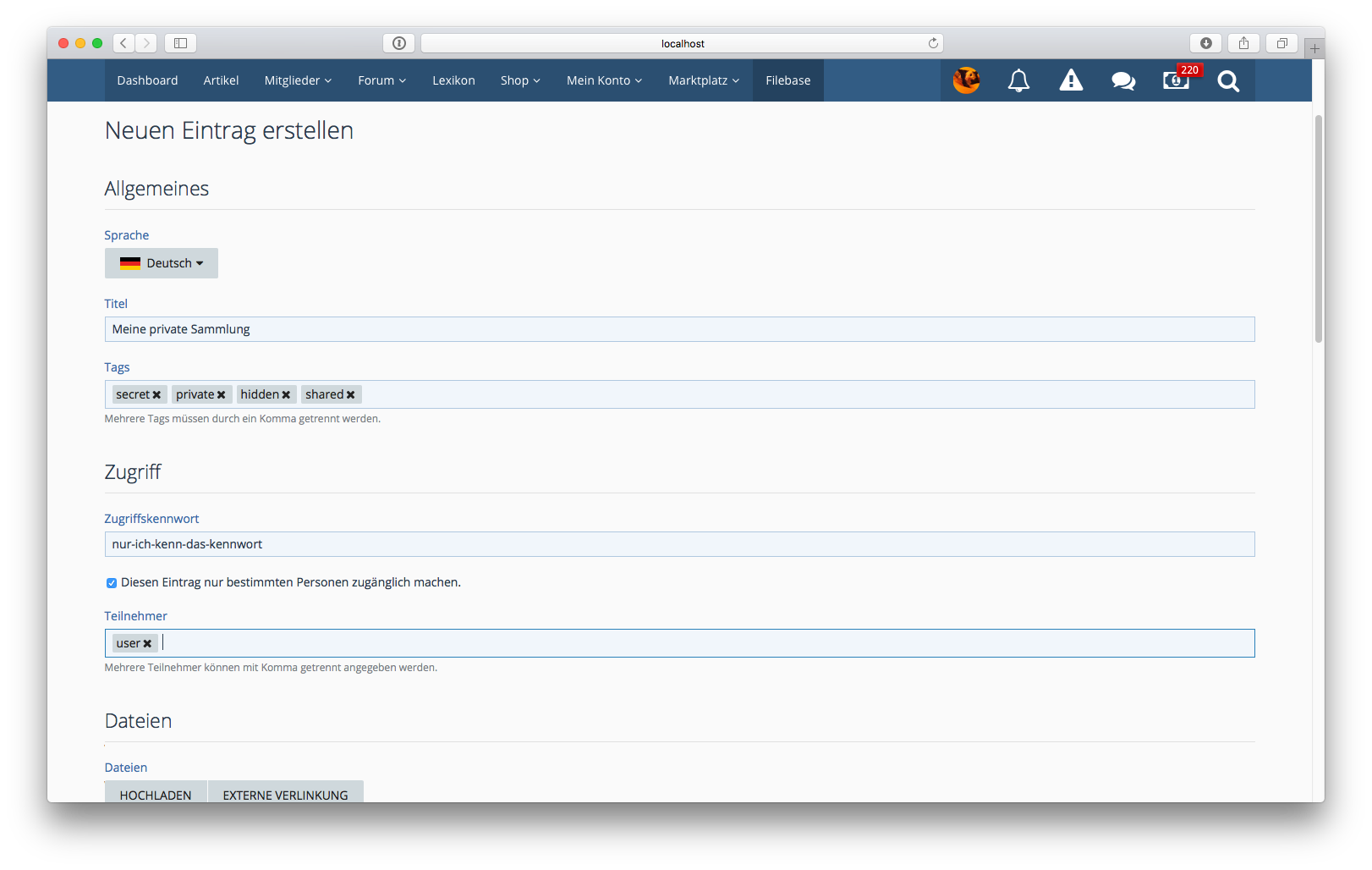1372x870 pixels.
Task: Delete the 'user' participant chip
Action: click(x=147, y=644)
